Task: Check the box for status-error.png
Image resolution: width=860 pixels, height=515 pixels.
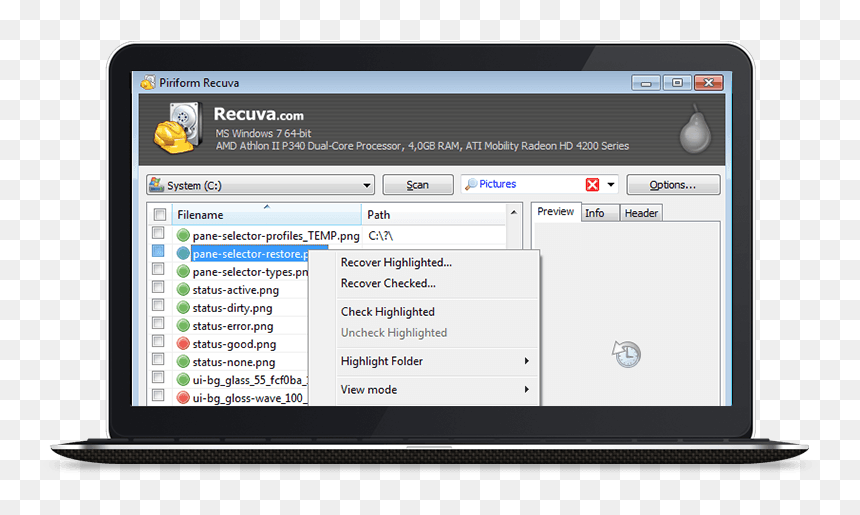Action: click(x=158, y=322)
